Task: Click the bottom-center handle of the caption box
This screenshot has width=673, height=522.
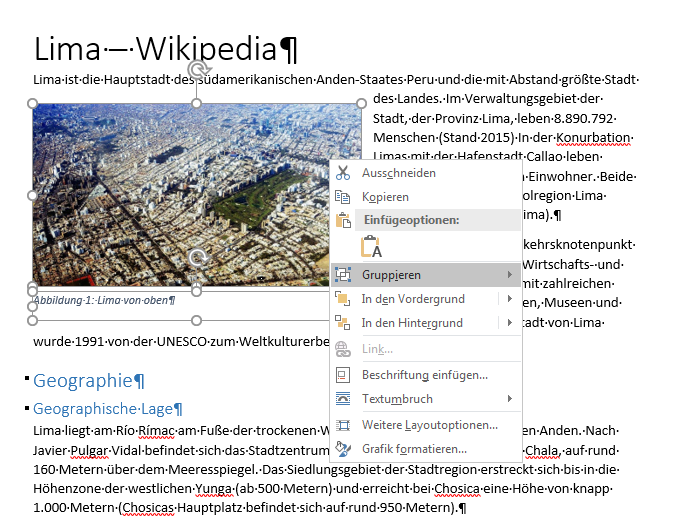Action: 196,320
